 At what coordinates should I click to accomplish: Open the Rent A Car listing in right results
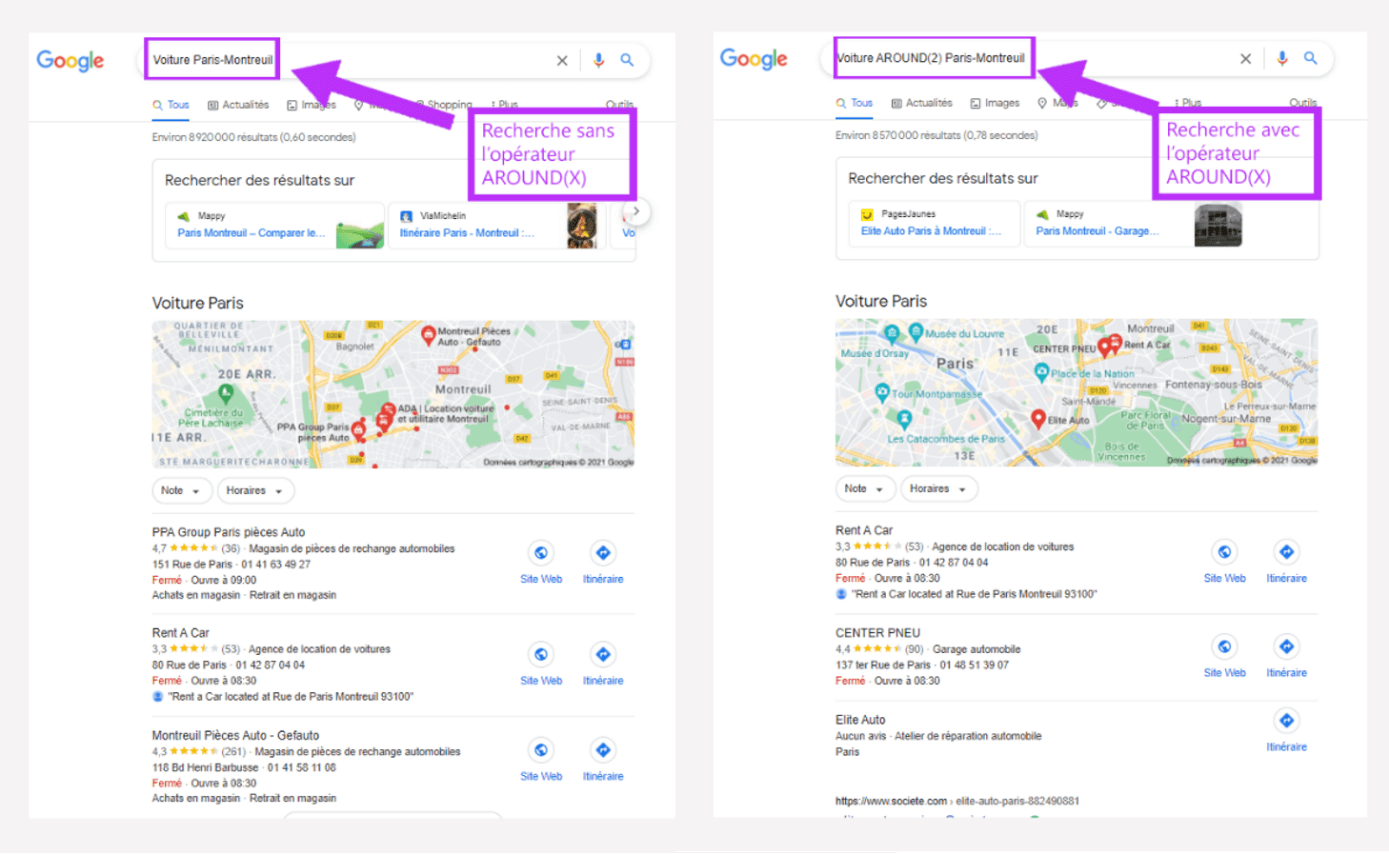864,530
